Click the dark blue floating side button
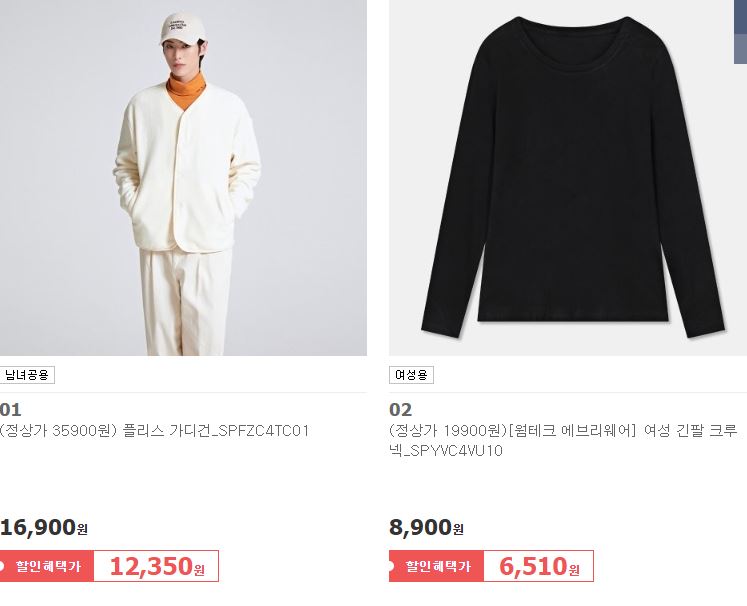 (x=740, y=17)
